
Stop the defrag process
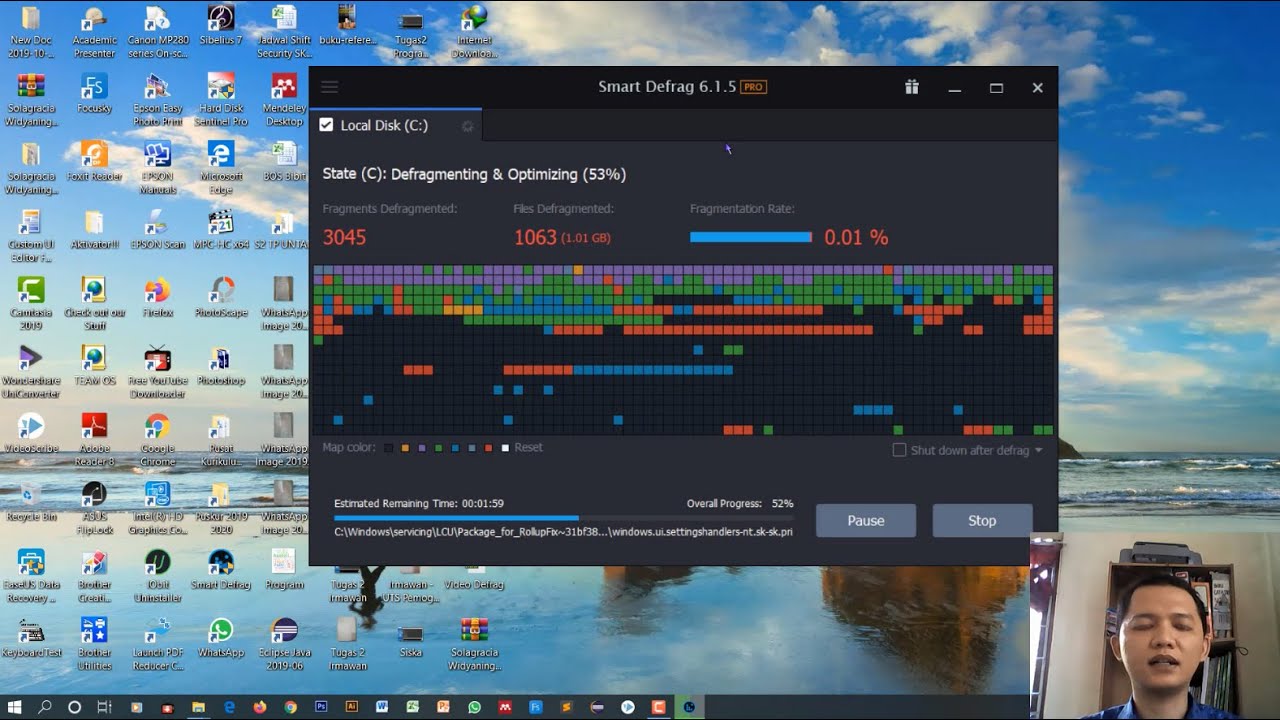[x=982, y=520]
